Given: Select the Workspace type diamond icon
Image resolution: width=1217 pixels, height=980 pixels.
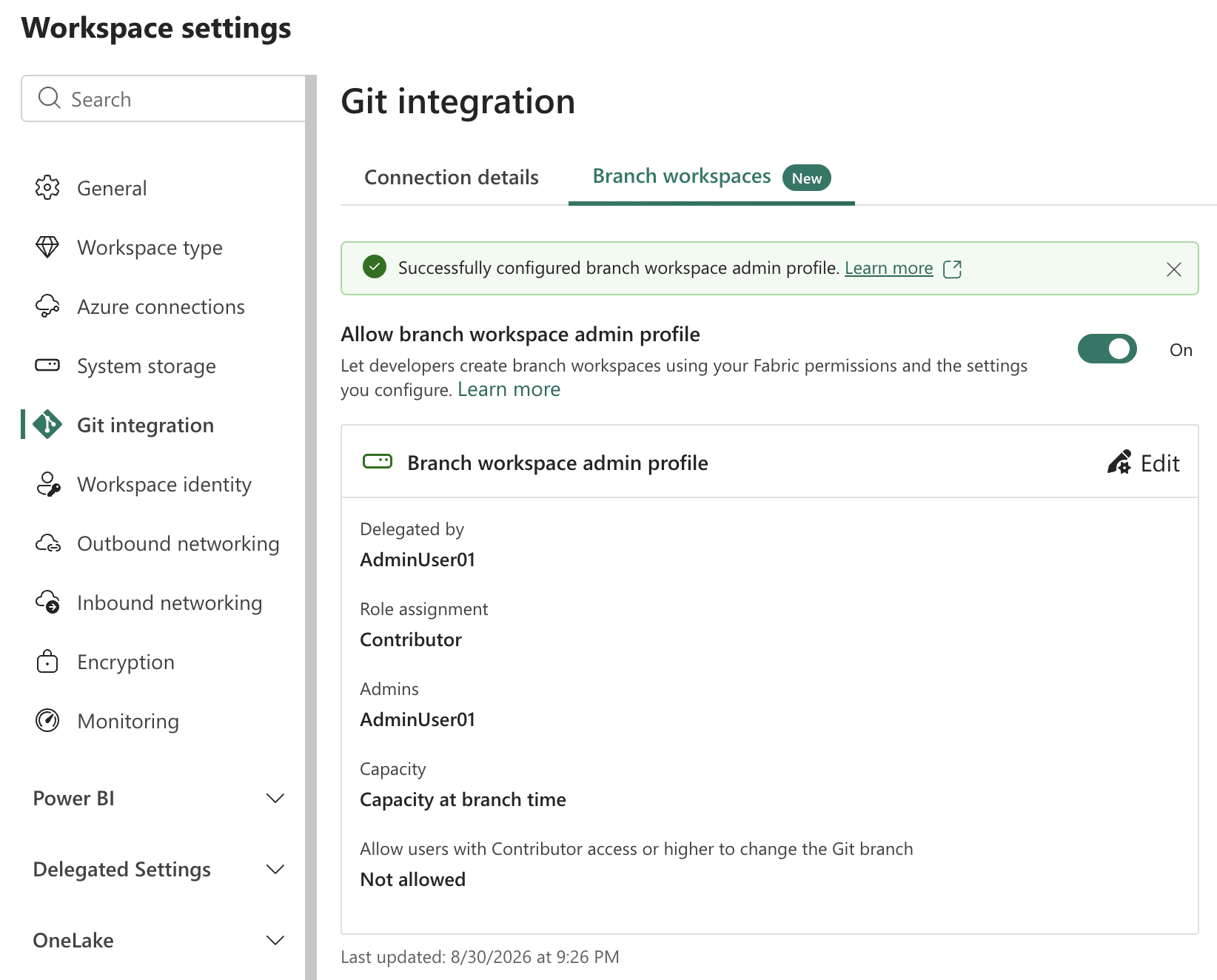Looking at the screenshot, I should click(x=47, y=247).
